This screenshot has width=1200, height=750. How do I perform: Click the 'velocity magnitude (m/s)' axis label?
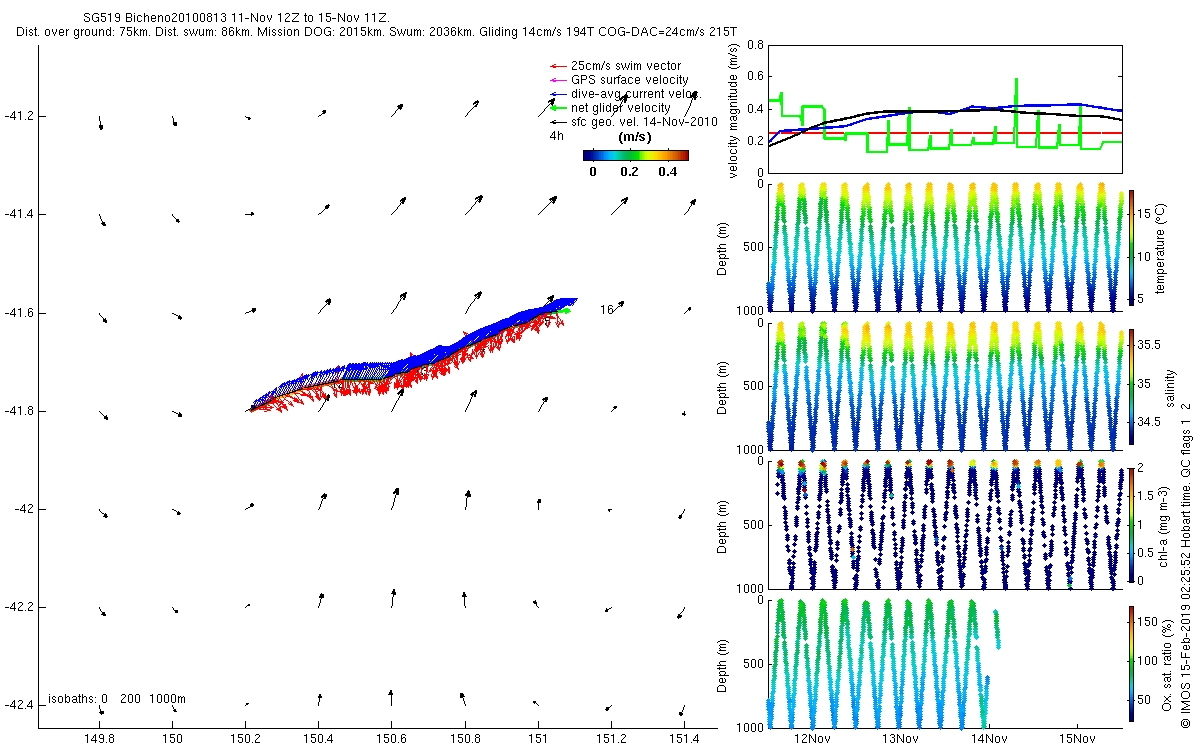point(734,110)
